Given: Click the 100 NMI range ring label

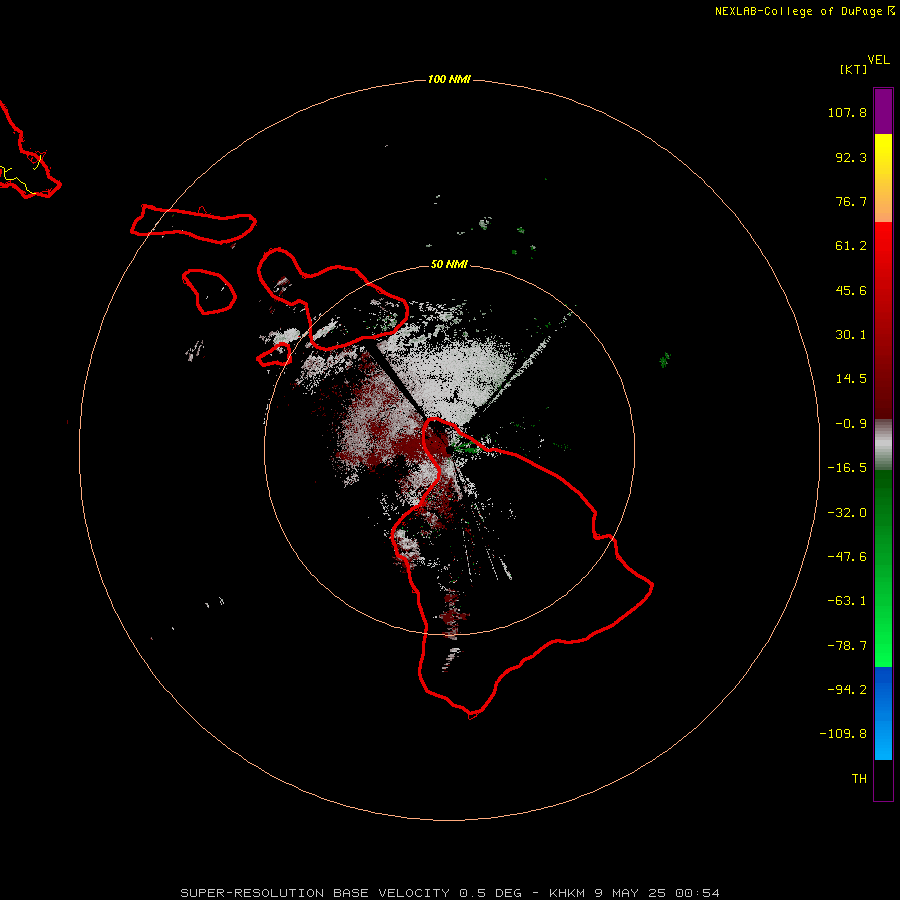Looking at the screenshot, I should [x=449, y=79].
